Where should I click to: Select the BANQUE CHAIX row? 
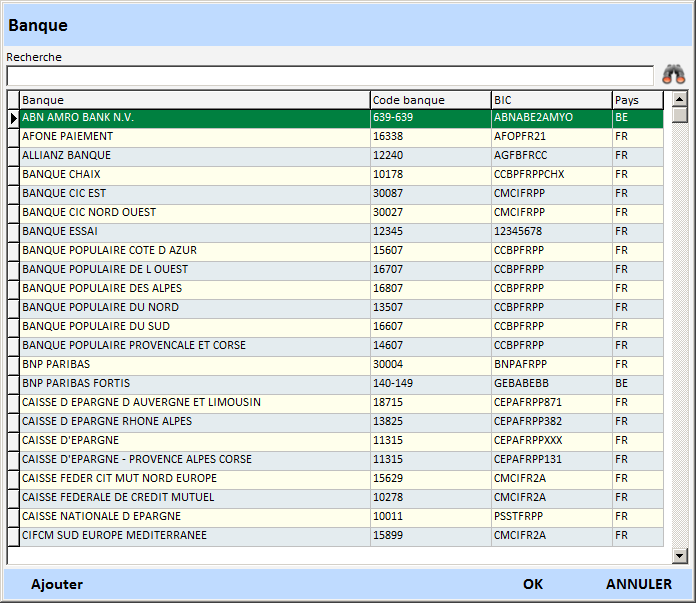tap(335, 175)
